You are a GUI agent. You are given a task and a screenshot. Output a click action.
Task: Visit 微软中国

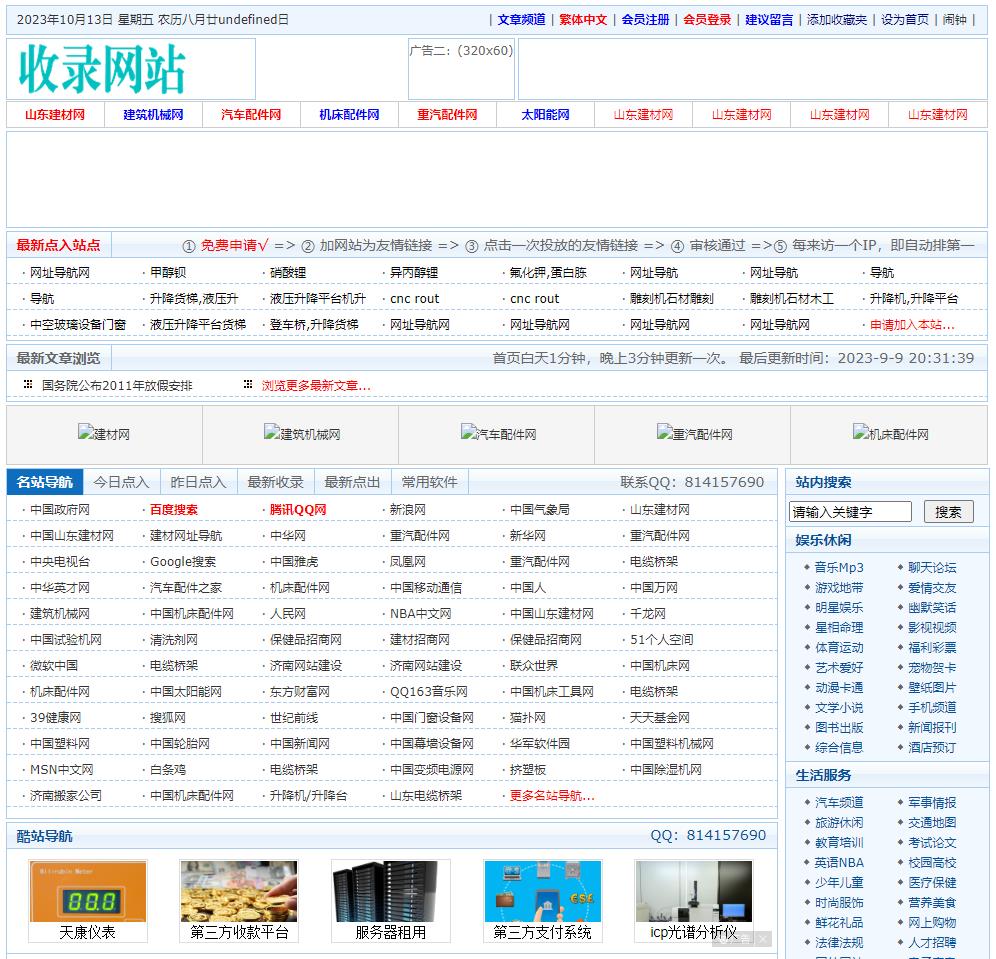[x=54, y=666]
